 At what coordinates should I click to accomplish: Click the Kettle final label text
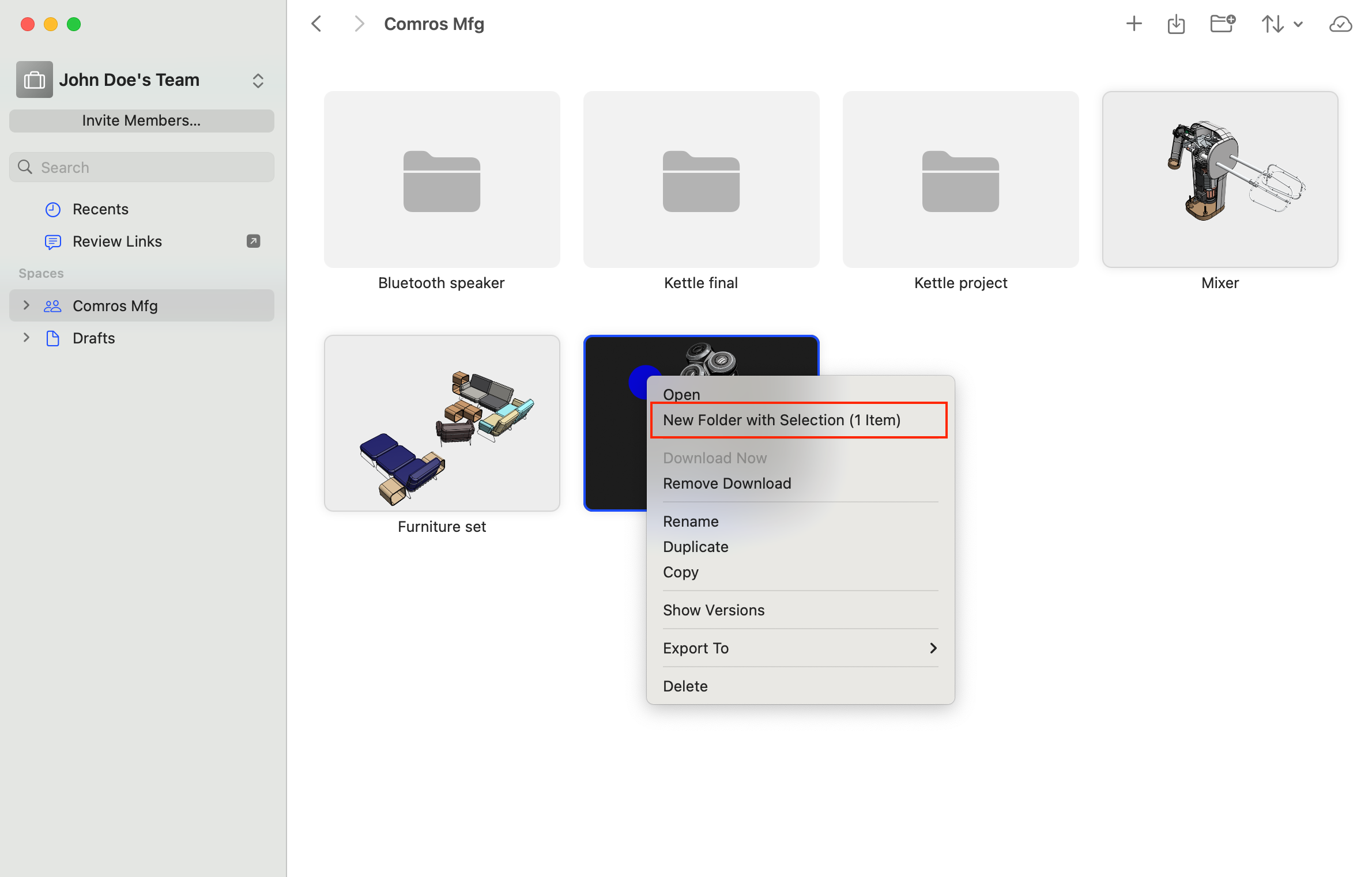(701, 283)
